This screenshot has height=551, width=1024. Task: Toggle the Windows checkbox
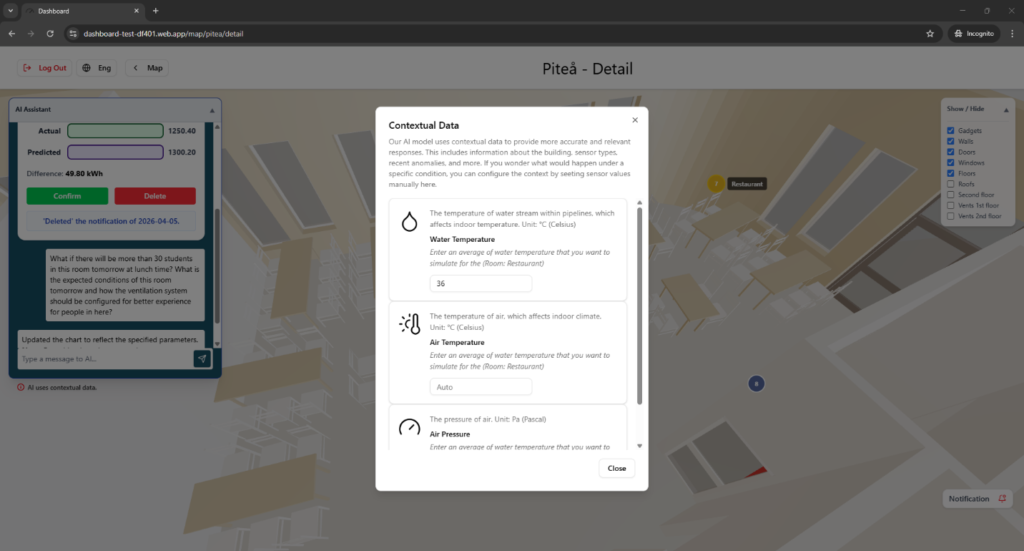click(950, 163)
